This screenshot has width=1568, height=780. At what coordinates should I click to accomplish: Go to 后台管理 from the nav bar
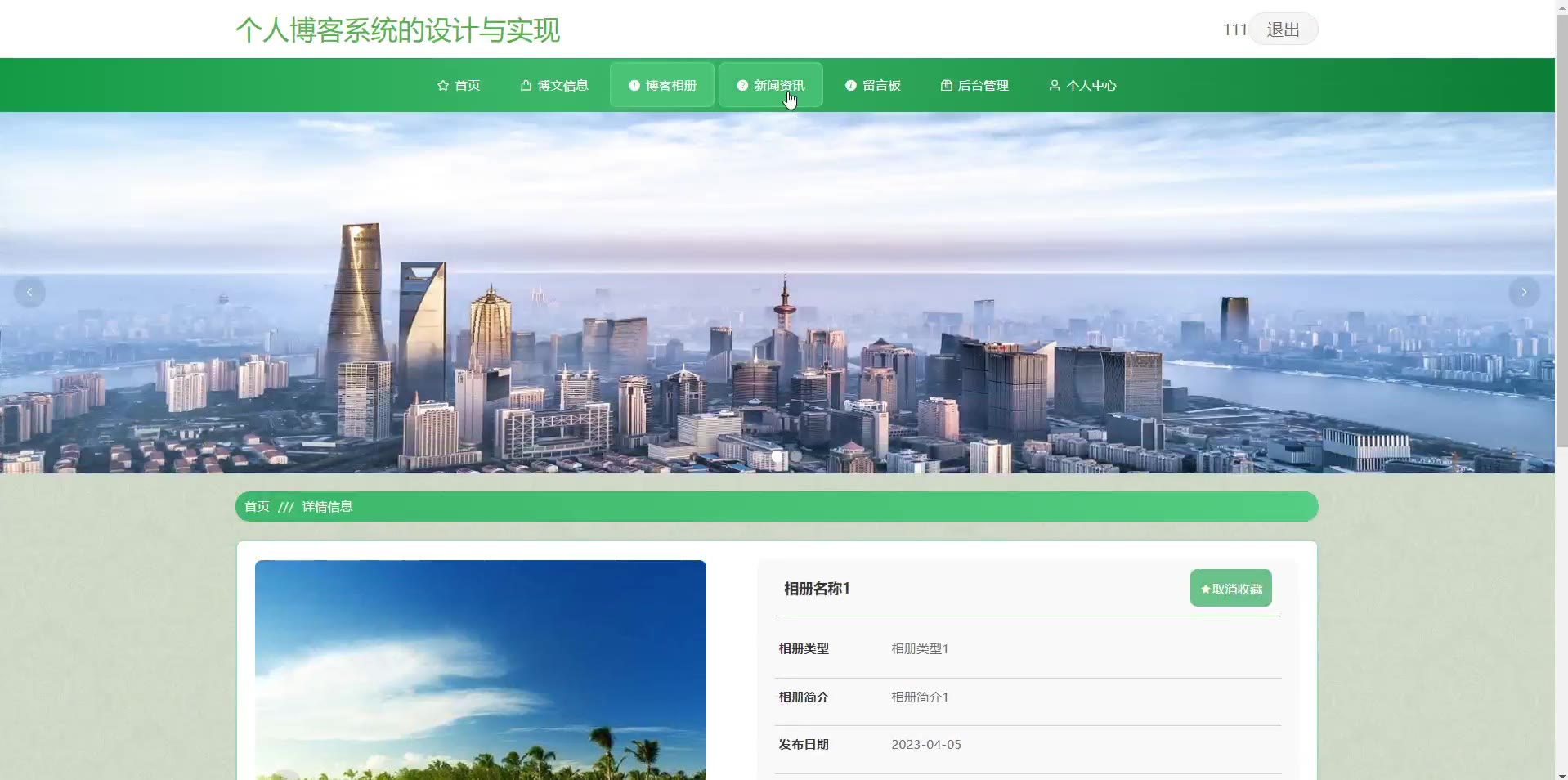click(974, 85)
